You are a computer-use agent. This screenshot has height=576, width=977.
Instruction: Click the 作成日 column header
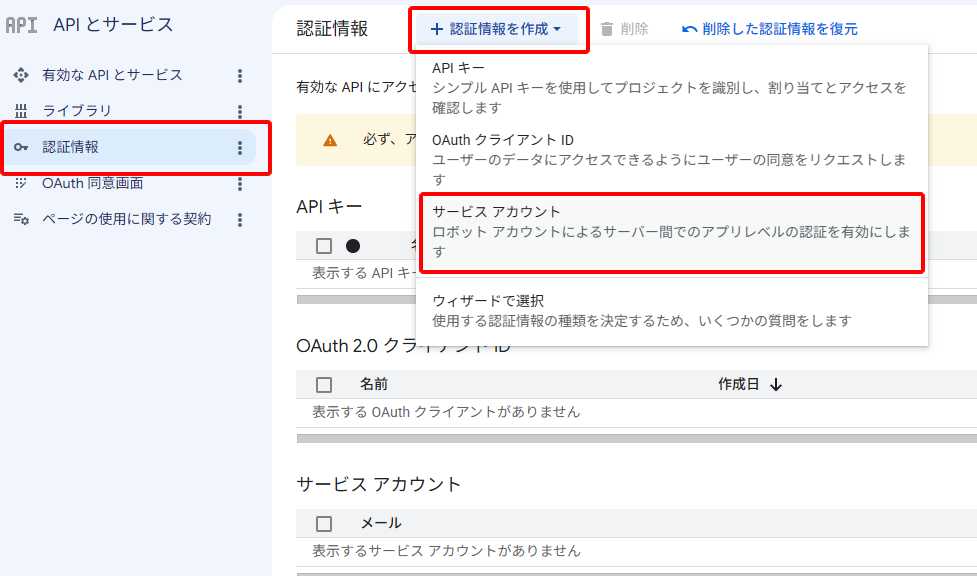pos(738,384)
